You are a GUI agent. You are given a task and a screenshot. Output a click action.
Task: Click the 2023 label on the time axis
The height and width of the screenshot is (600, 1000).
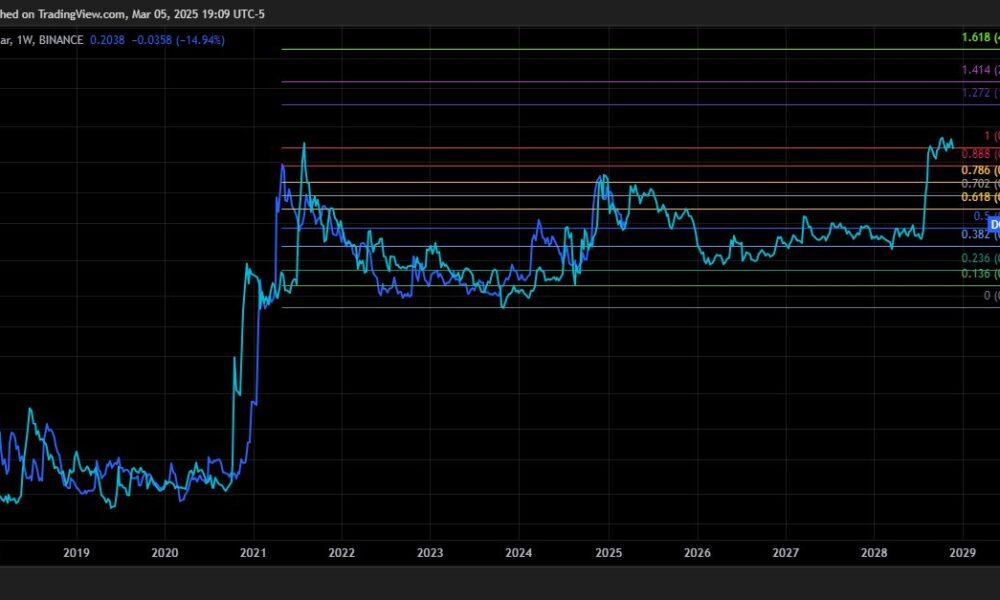431,552
